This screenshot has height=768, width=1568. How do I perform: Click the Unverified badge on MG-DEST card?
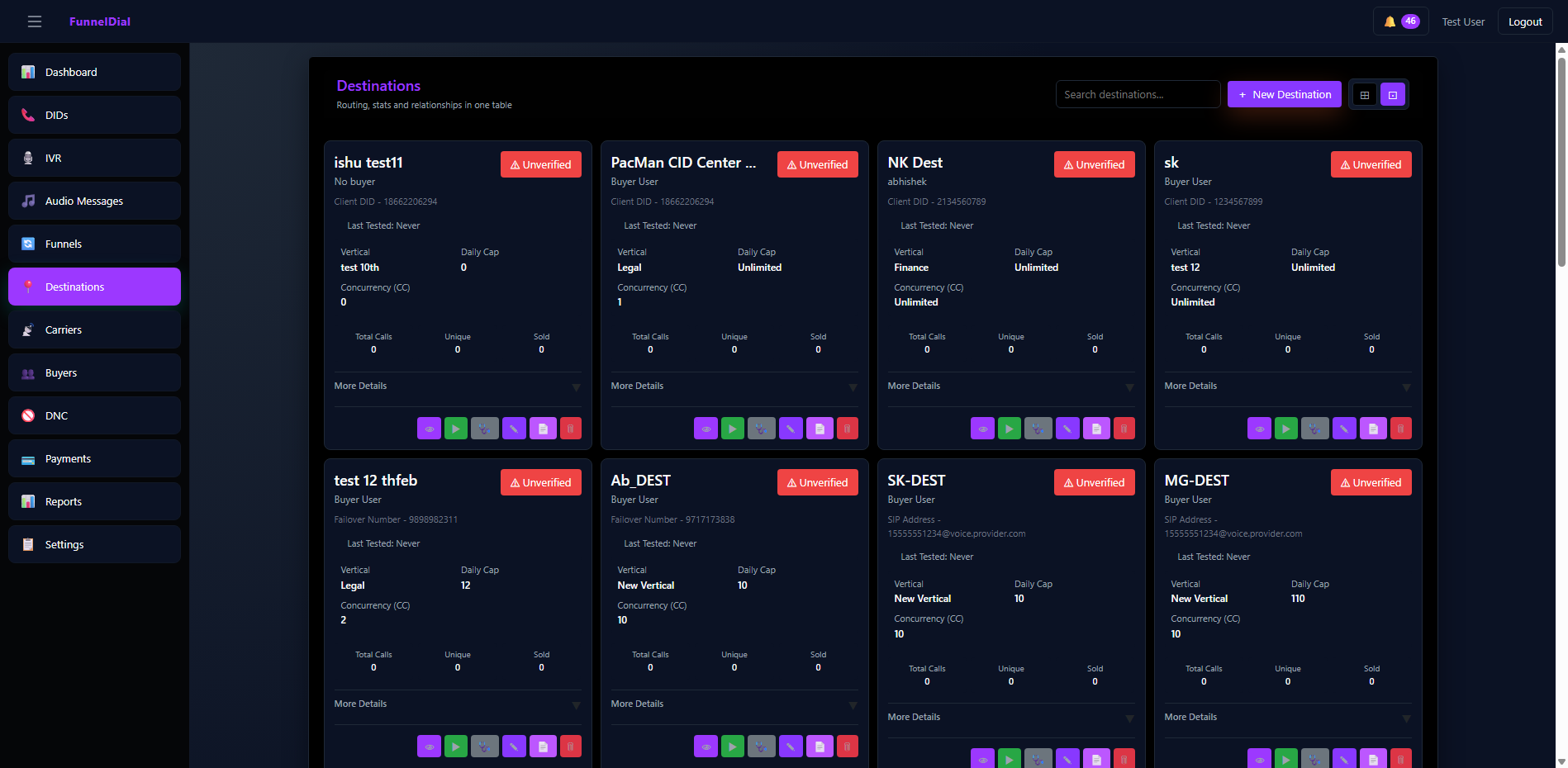point(1371,482)
